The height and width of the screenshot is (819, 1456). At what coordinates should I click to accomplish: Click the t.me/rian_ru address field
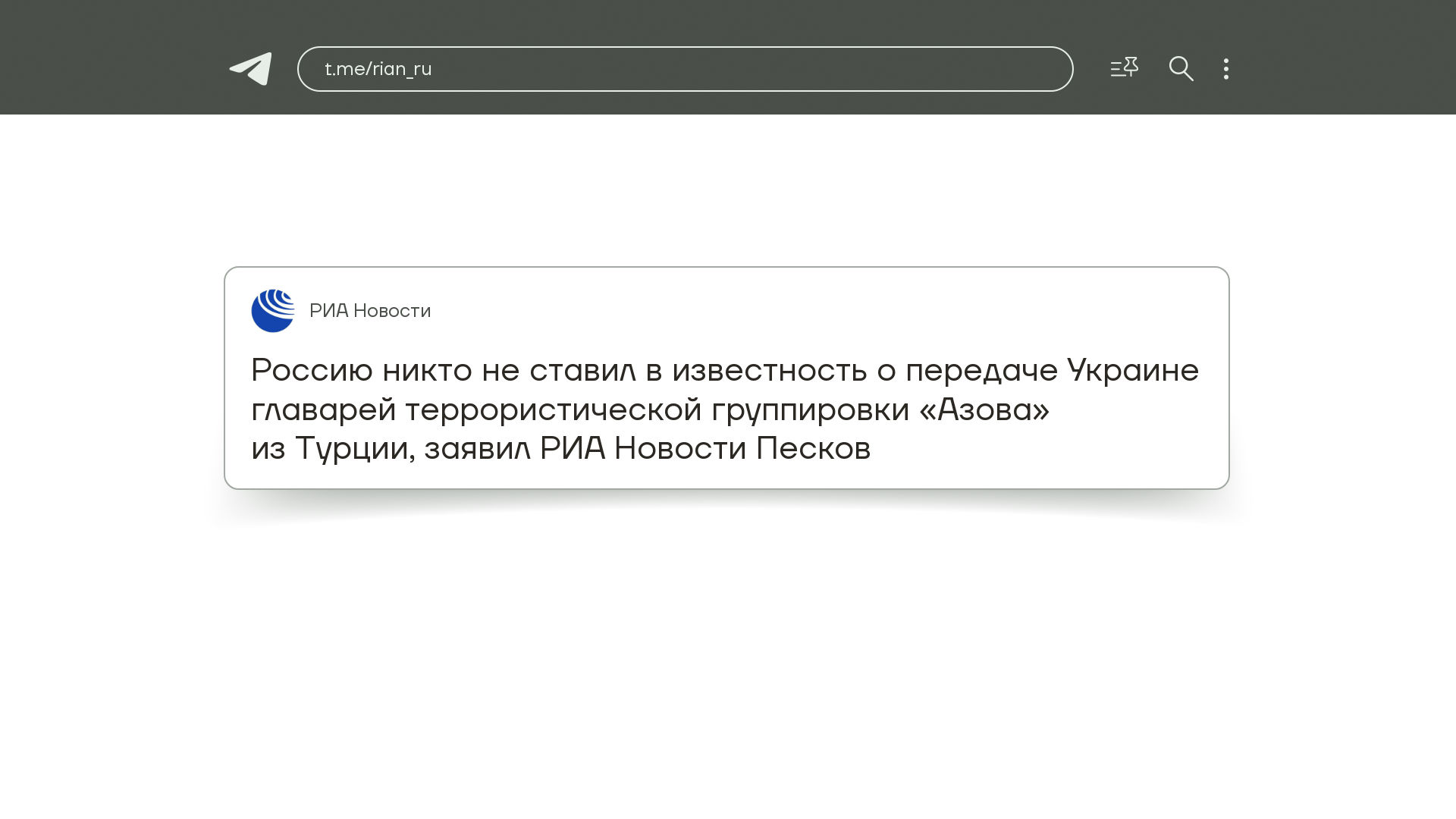coord(378,69)
